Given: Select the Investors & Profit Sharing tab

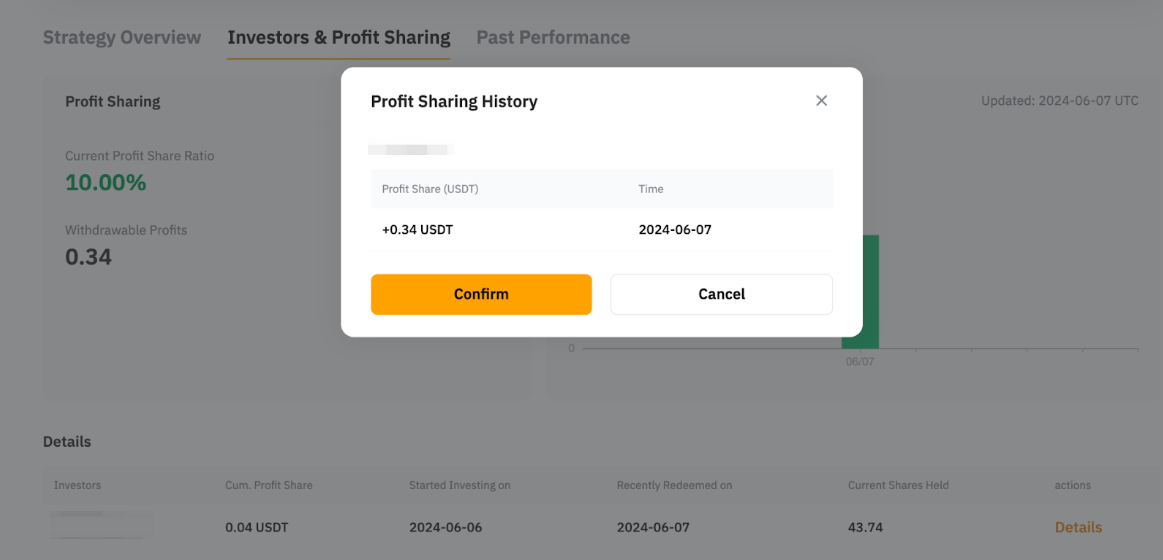Looking at the screenshot, I should (338, 38).
